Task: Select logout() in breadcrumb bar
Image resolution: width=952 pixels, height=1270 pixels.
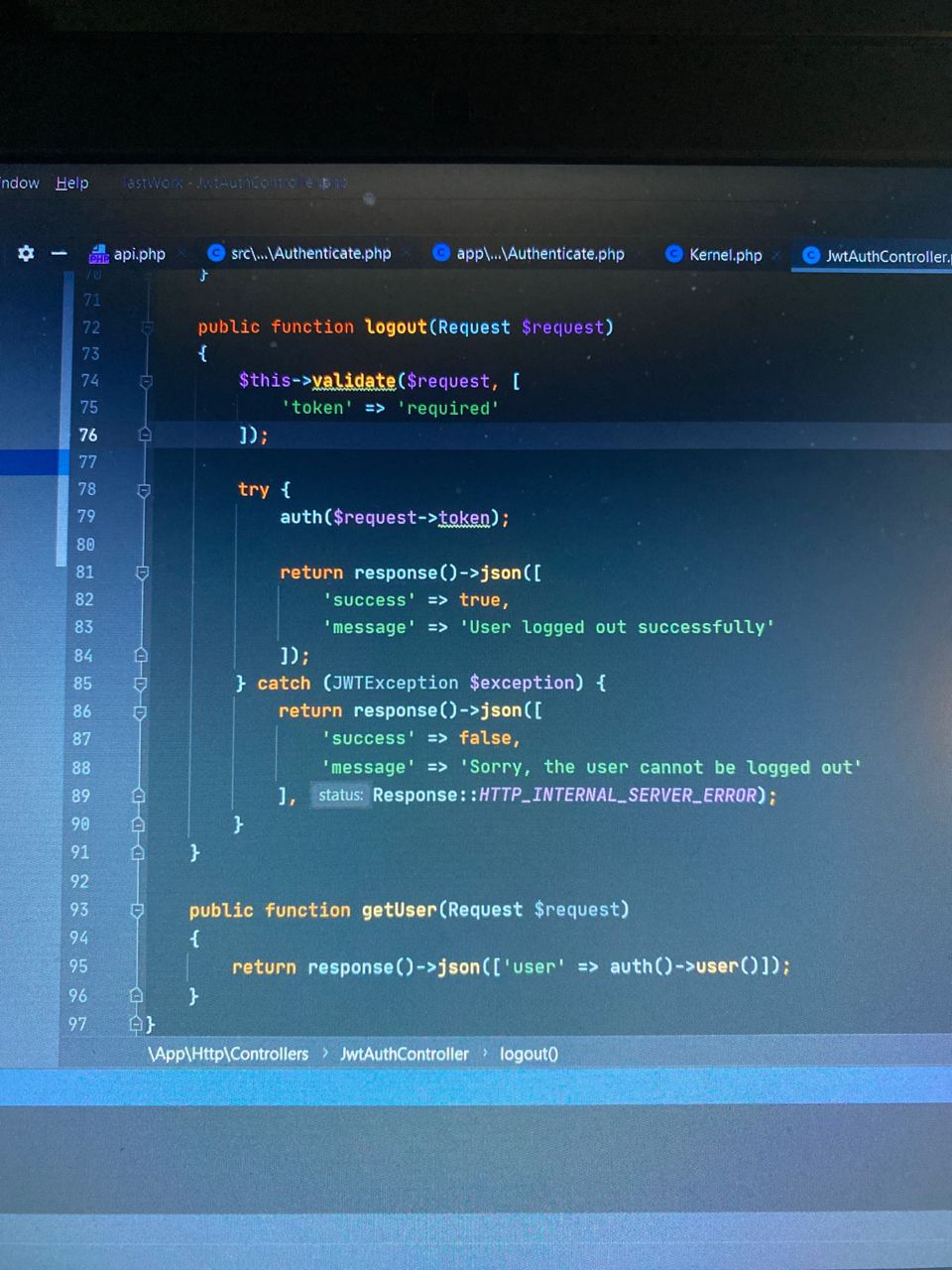Action: 529,1054
